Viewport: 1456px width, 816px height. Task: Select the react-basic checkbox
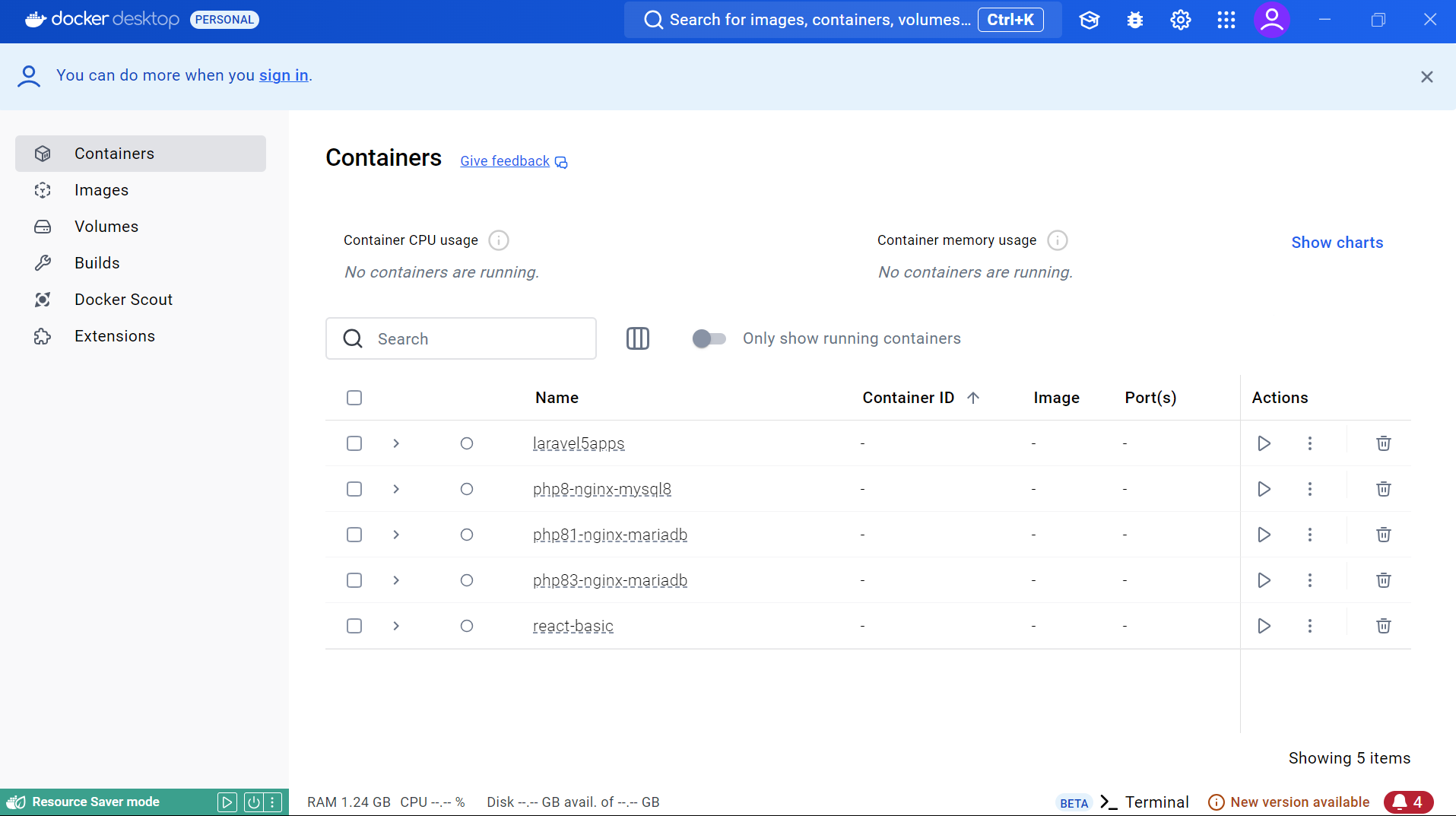click(354, 626)
